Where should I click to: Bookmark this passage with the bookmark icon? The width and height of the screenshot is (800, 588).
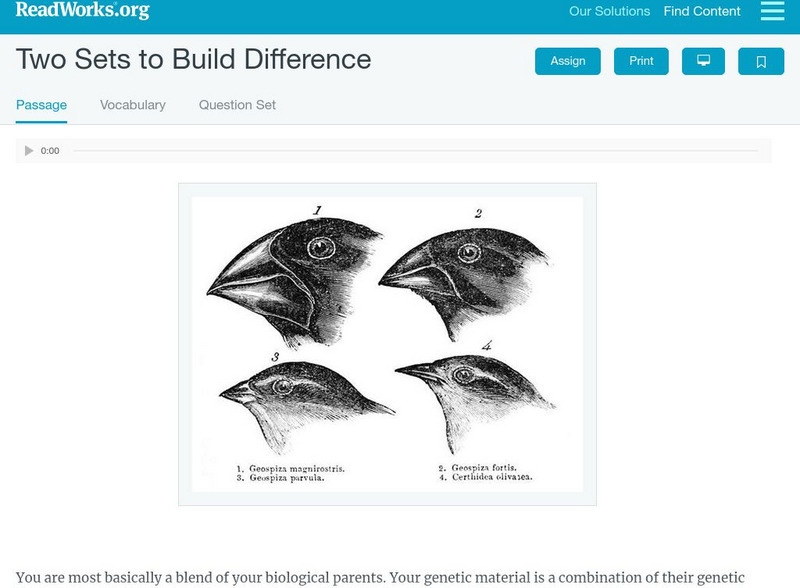pos(761,62)
